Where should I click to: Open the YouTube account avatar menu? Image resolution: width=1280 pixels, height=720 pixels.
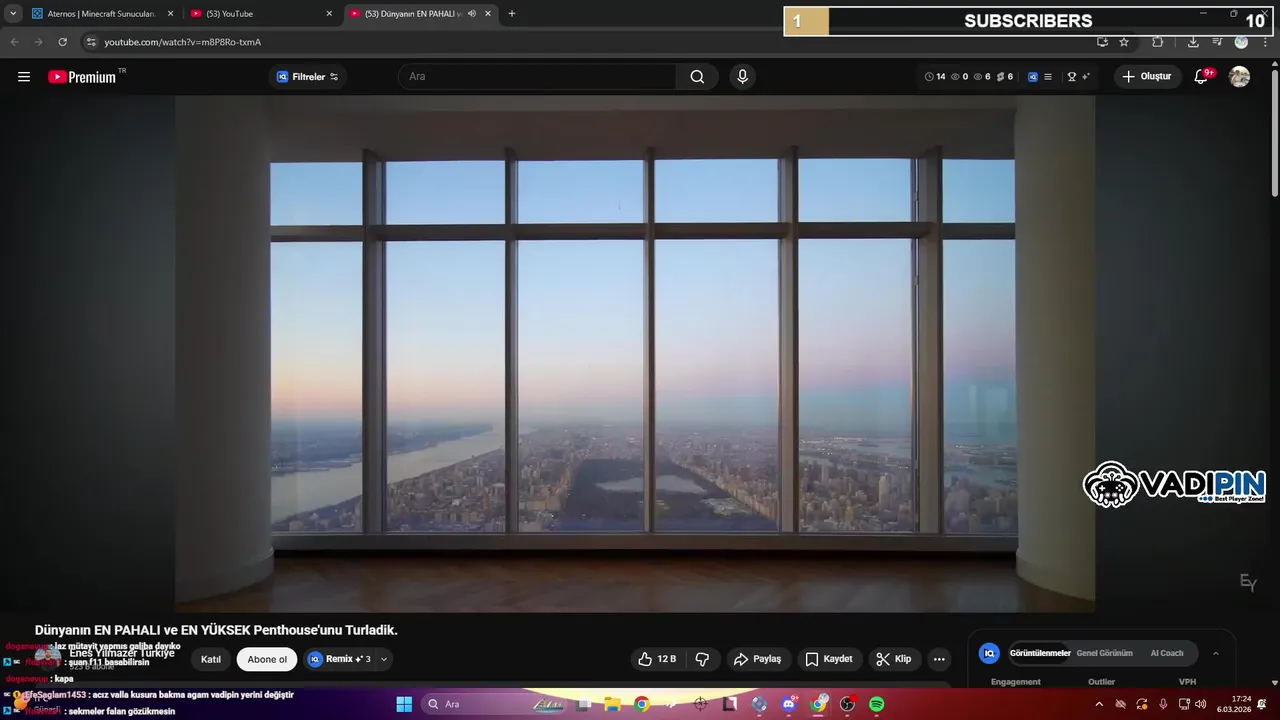tap(1239, 77)
